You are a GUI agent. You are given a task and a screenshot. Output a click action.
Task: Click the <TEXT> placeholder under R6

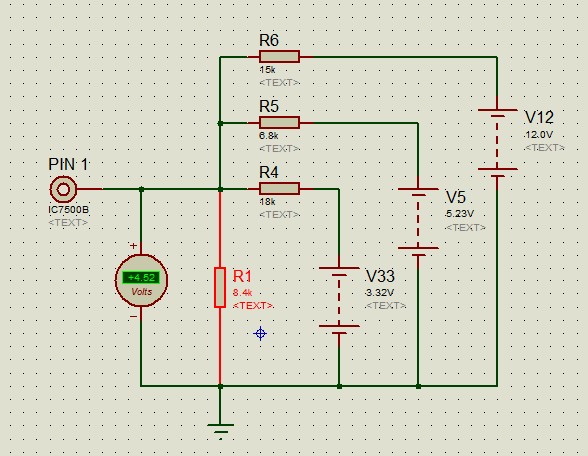279,82
